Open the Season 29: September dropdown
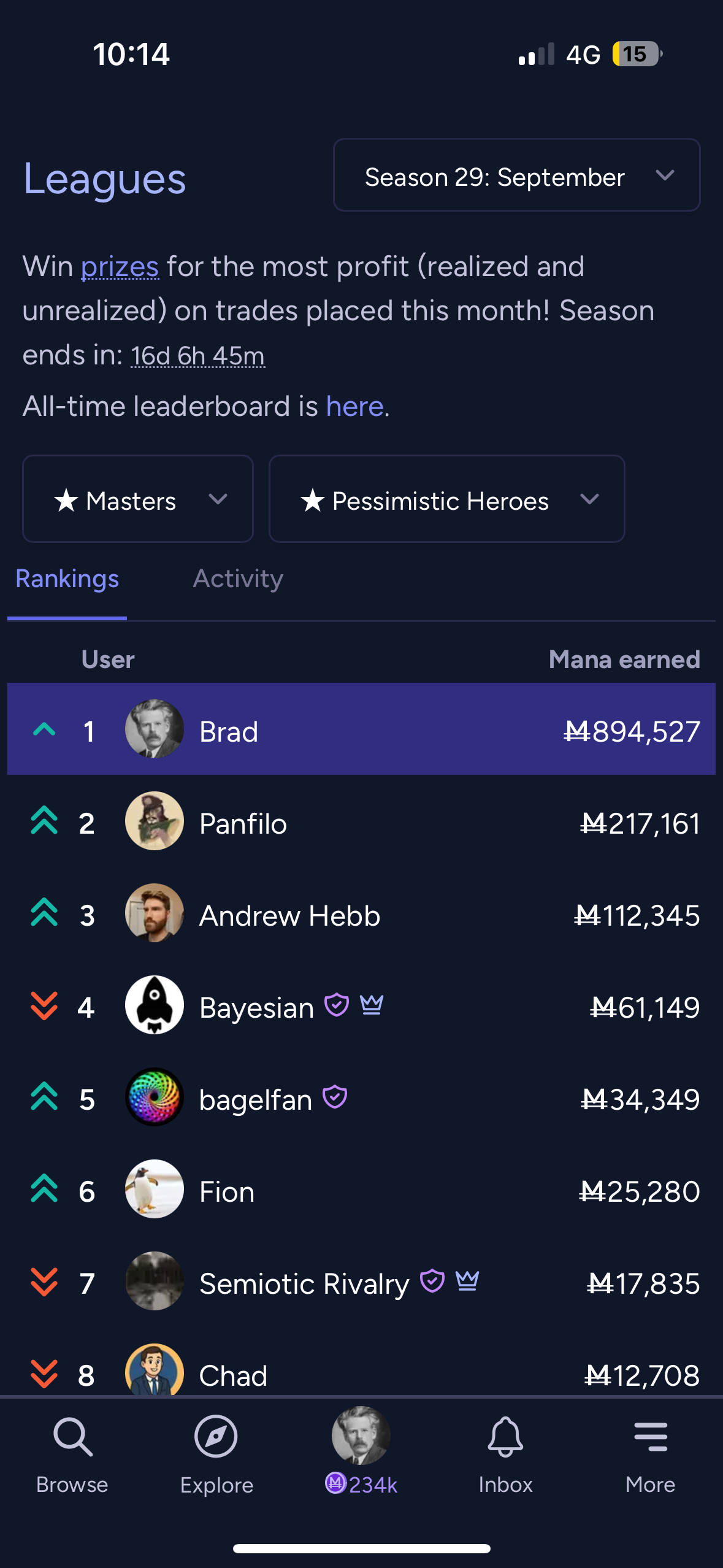 (516, 175)
